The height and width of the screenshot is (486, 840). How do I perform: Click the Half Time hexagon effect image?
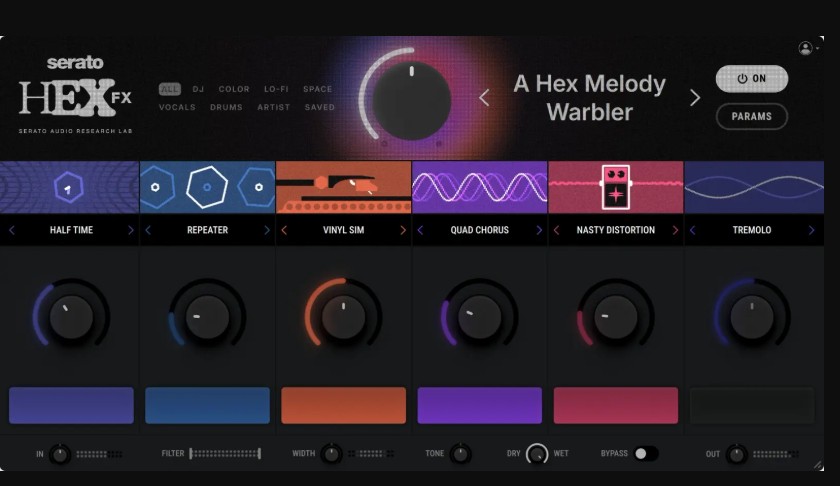pos(69,187)
